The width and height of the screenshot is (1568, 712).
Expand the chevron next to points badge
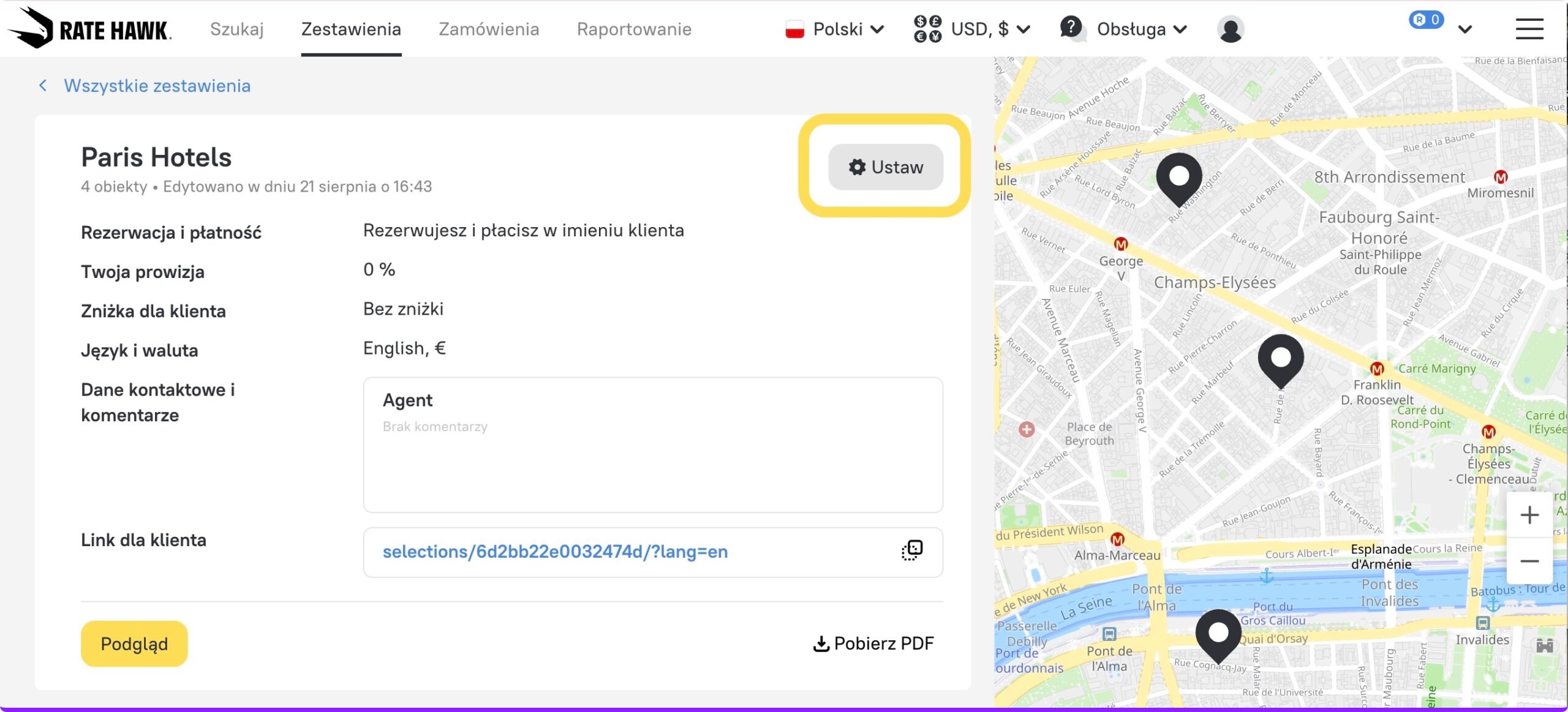pos(1465,29)
